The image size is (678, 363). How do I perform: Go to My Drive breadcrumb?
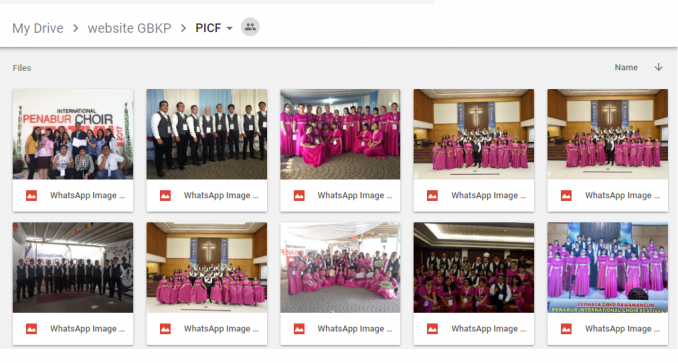point(38,28)
